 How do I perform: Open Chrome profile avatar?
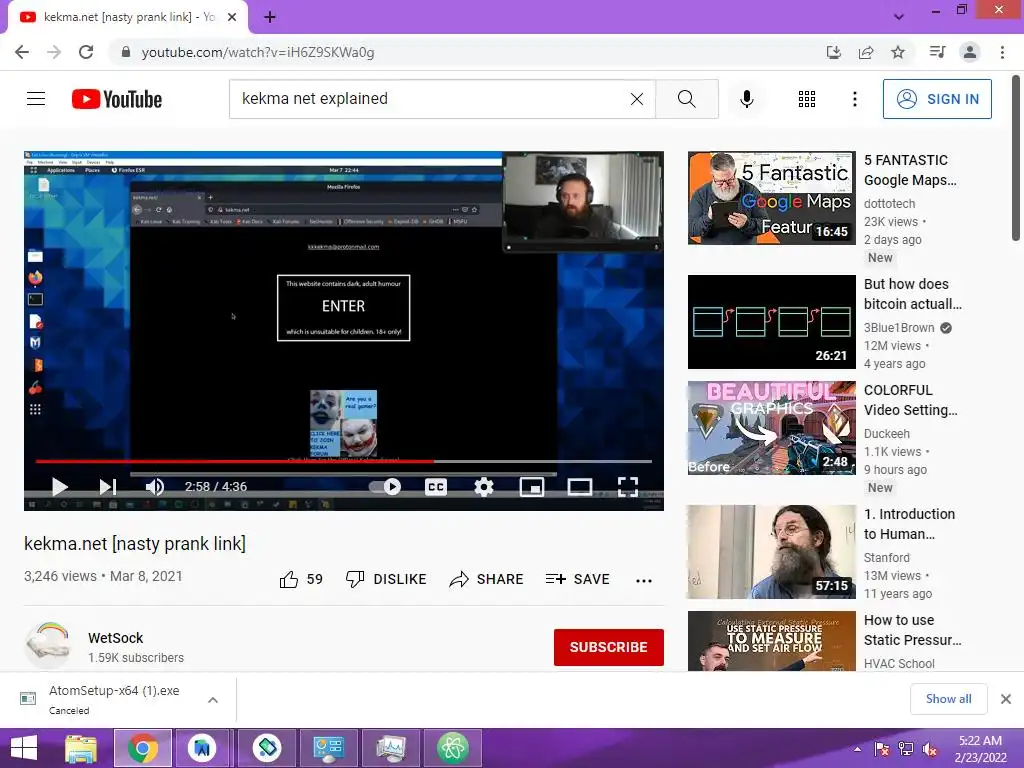tap(970, 52)
